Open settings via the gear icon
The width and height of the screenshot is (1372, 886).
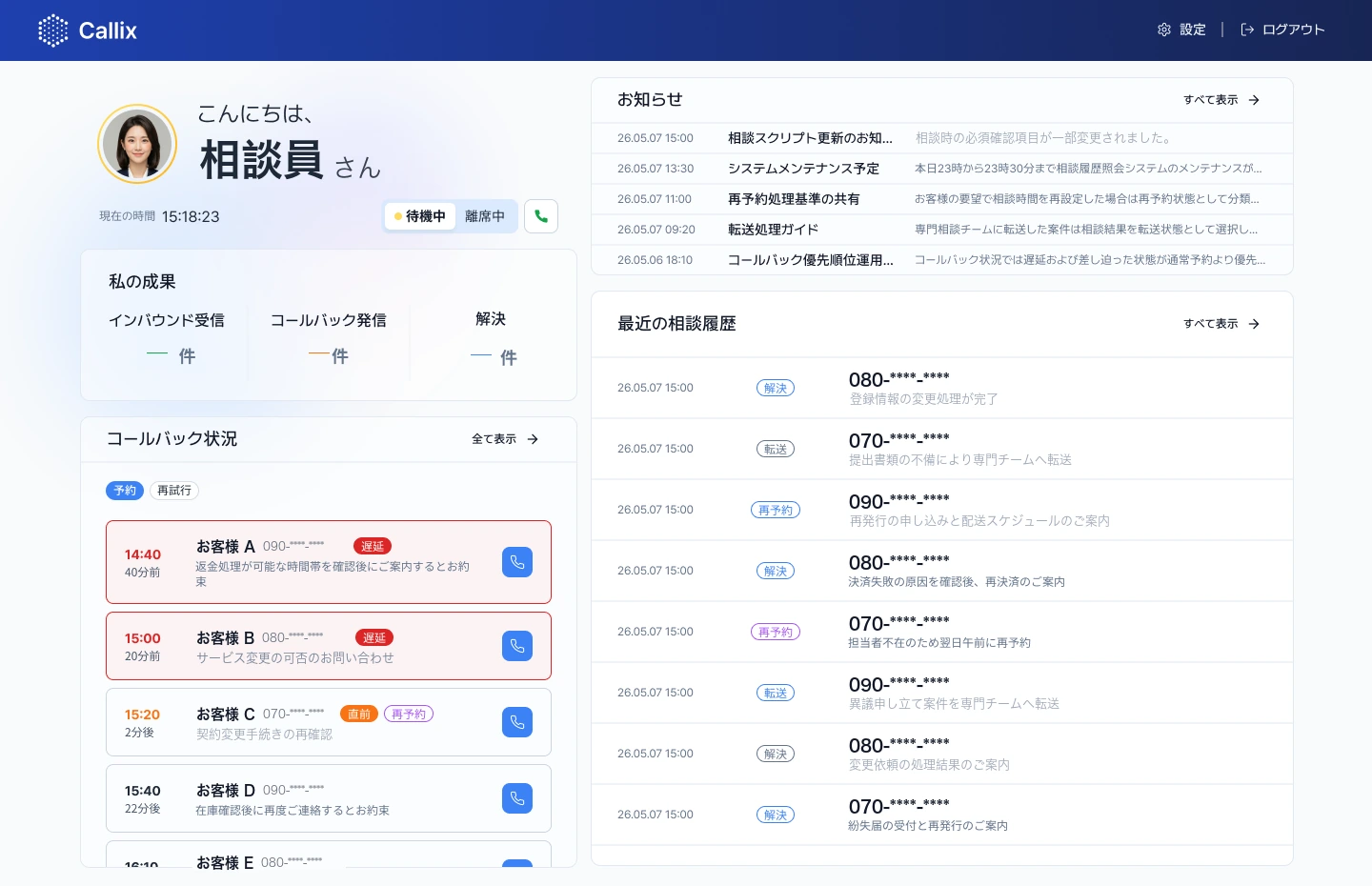point(1163,30)
